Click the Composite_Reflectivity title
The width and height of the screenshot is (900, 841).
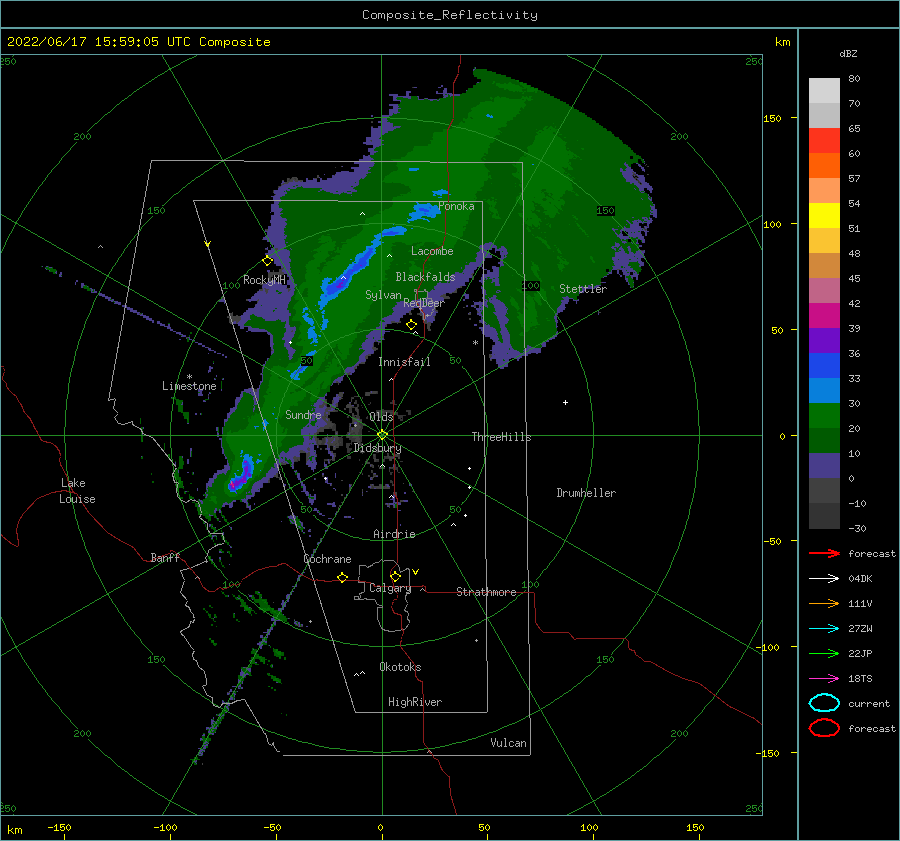click(449, 15)
